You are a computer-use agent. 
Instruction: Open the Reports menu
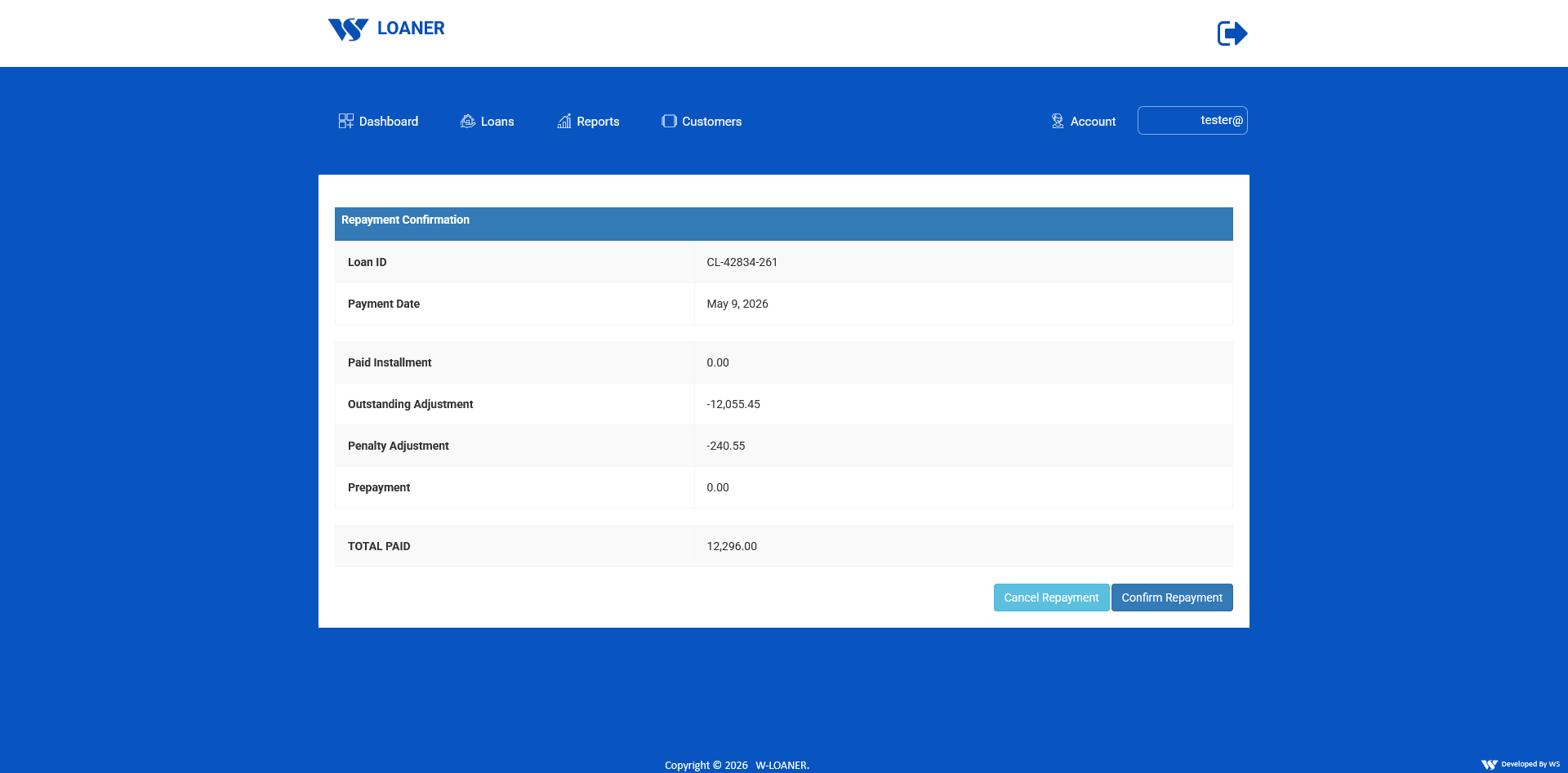point(588,121)
